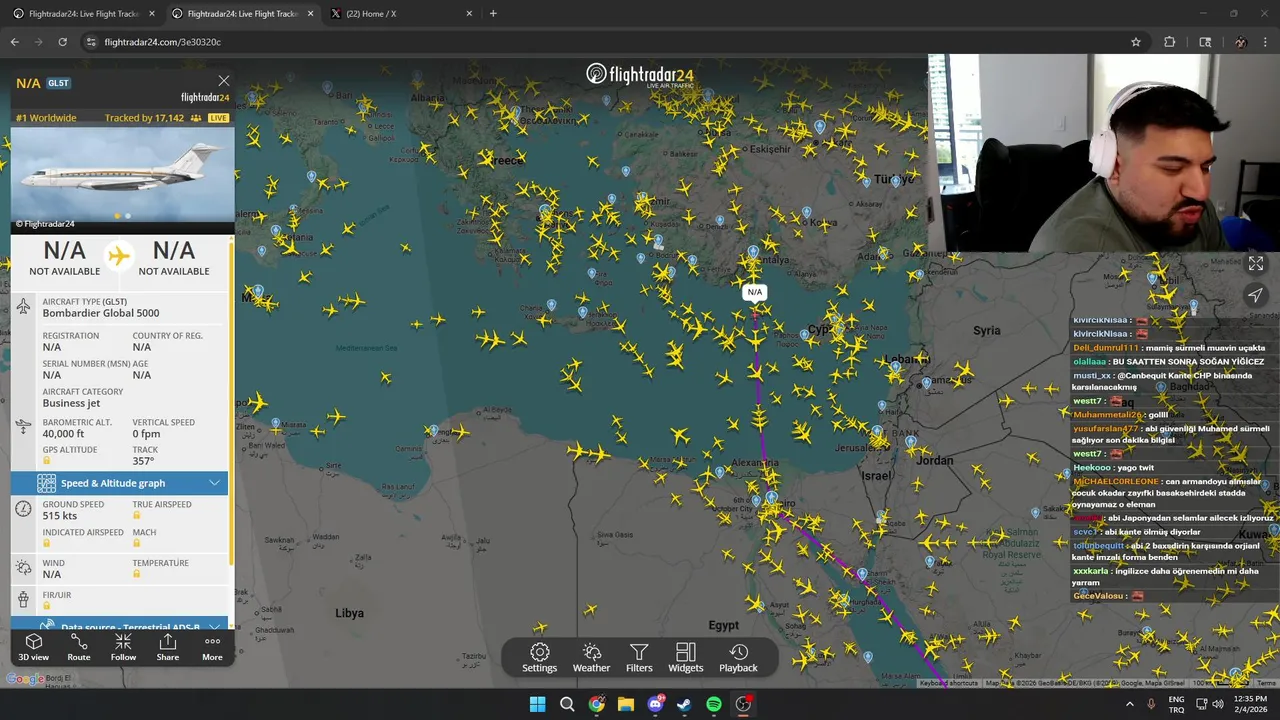Open File Explorer from the taskbar
Viewport: 1280px width, 720px height.
pyautogui.click(x=626, y=704)
